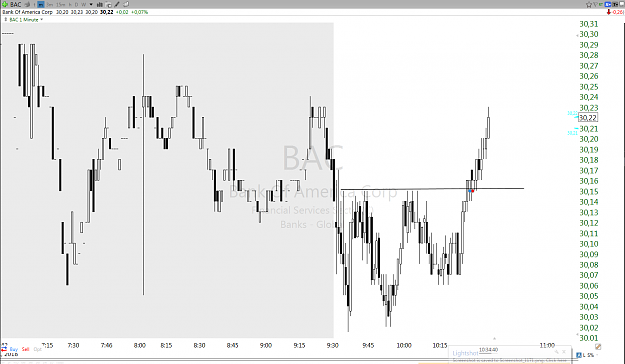This screenshot has height=364, width=625.
Task: Click the Bank Of America Corp name
Action: click(28, 12)
